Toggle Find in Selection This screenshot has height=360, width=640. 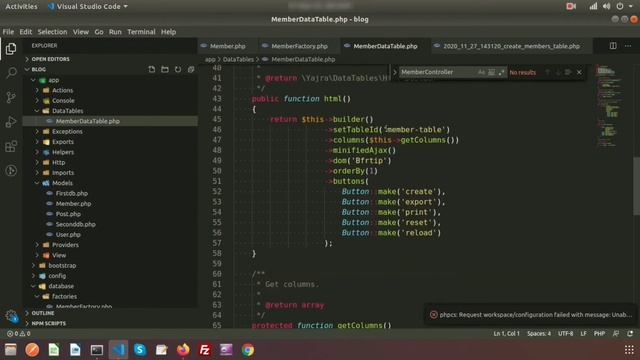[568, 72]
